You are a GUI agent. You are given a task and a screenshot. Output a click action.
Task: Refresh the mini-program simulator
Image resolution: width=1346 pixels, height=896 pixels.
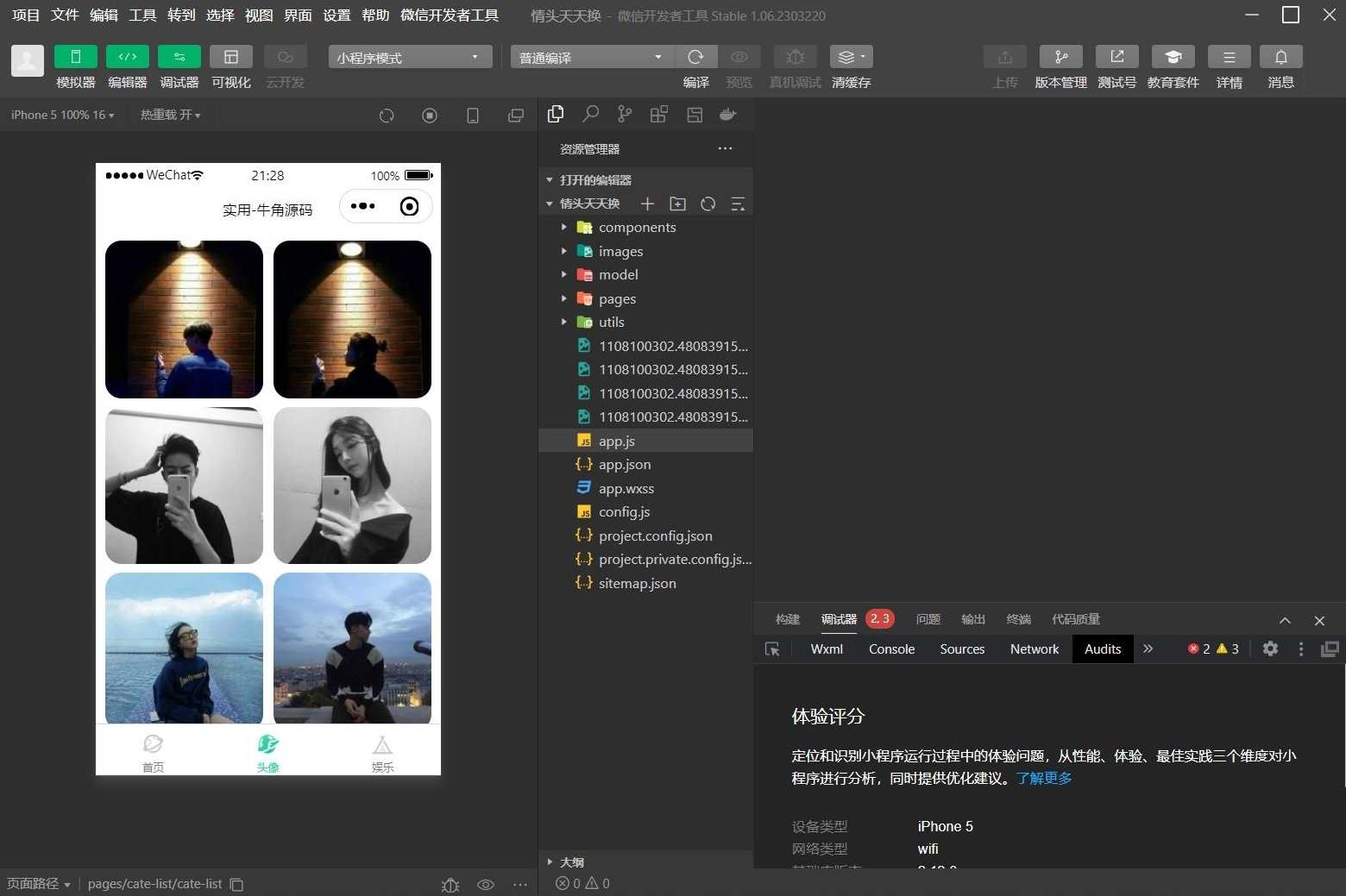[x=387, y=115]
